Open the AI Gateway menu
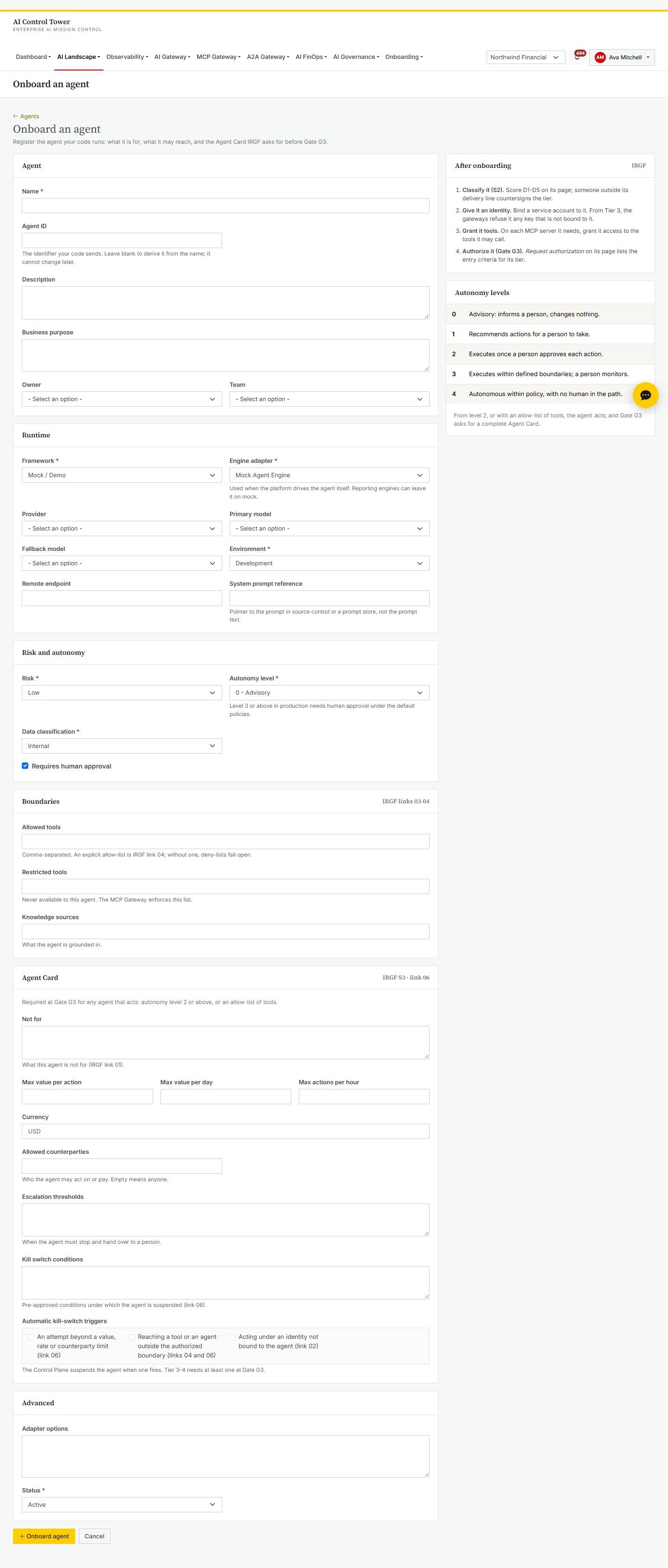The width and height of the screenshot is (668, 1568). (172, 57)
